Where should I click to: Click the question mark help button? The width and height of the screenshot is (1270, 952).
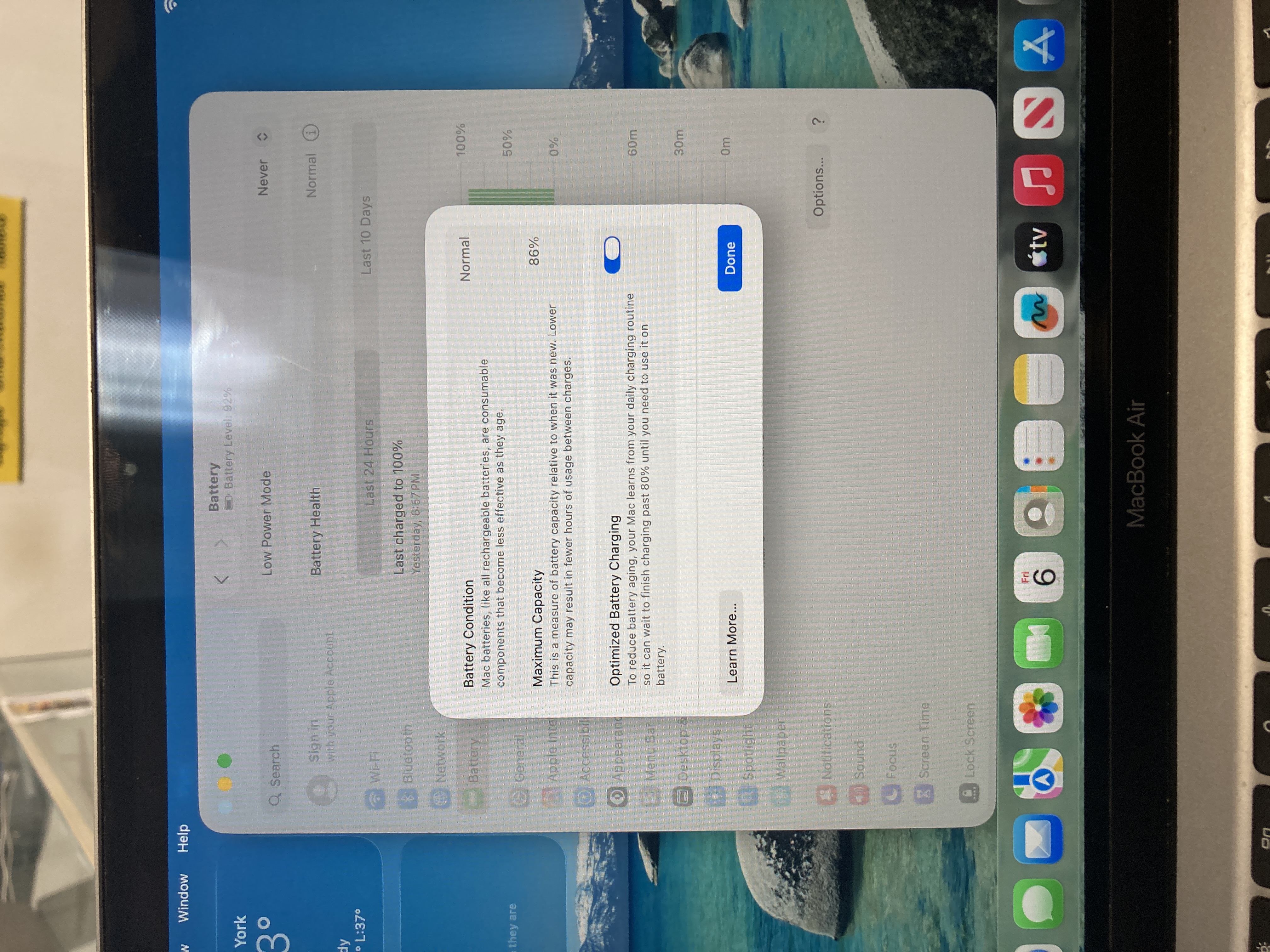[819, 121]
